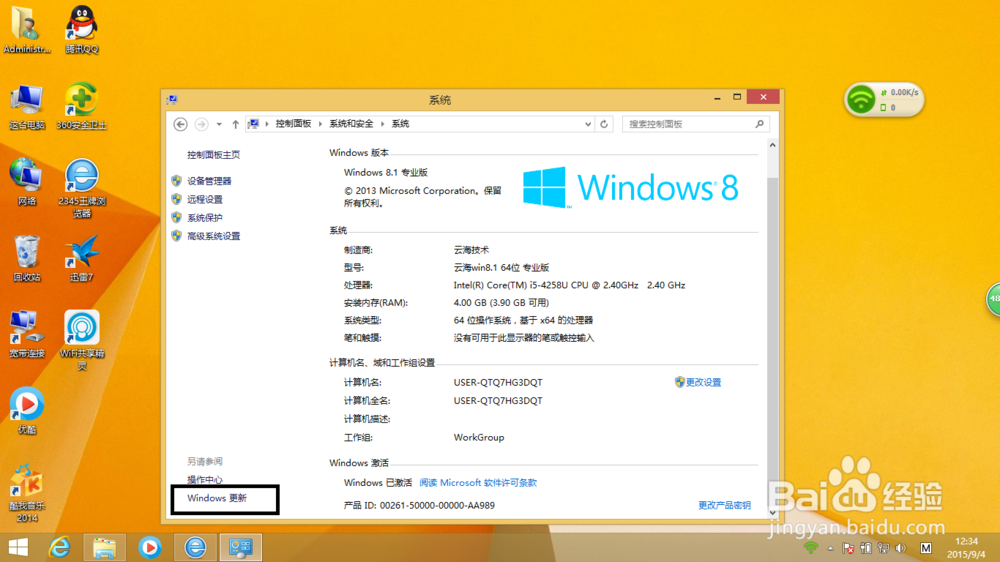This screenshot has width=1000, height=562.
Task: Open Internet Explorer from the taskbar
Action: click(x=60, y=547)
